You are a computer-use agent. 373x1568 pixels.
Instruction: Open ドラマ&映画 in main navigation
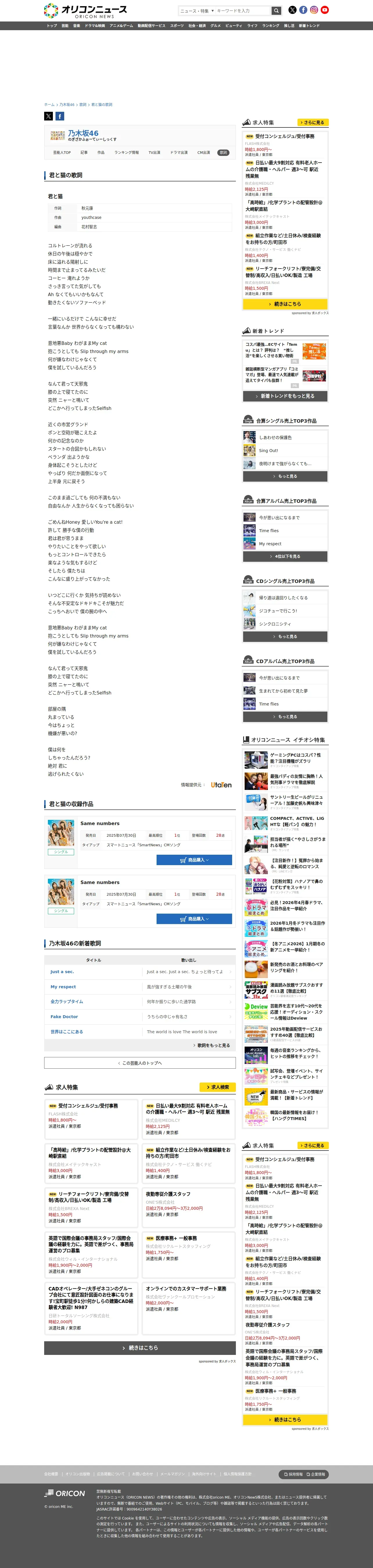[x=95, y=26]
